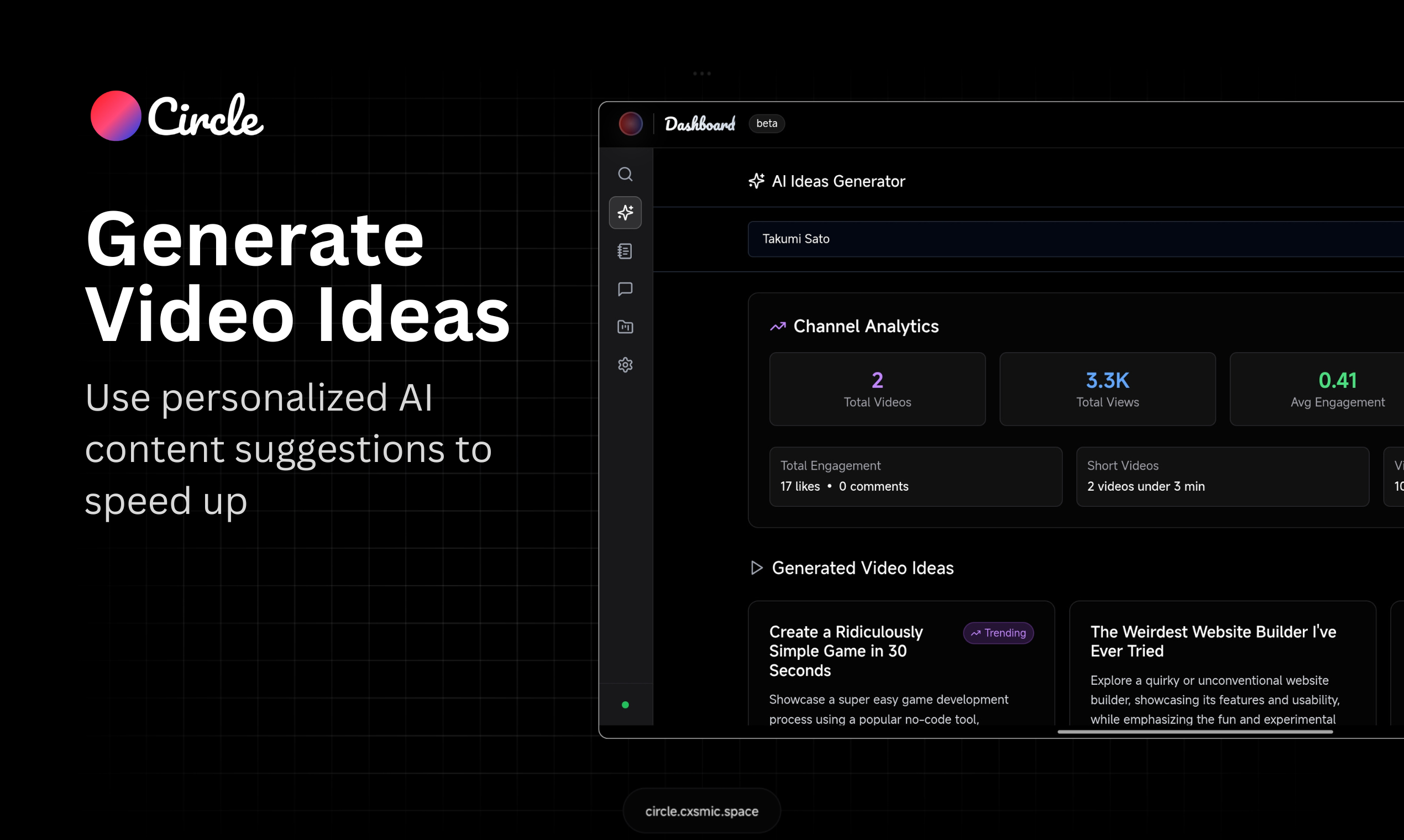This screenshot has width=1404, height=840.
Task: Expand Generated Video Ideas triangle
Action: point(756,568)
